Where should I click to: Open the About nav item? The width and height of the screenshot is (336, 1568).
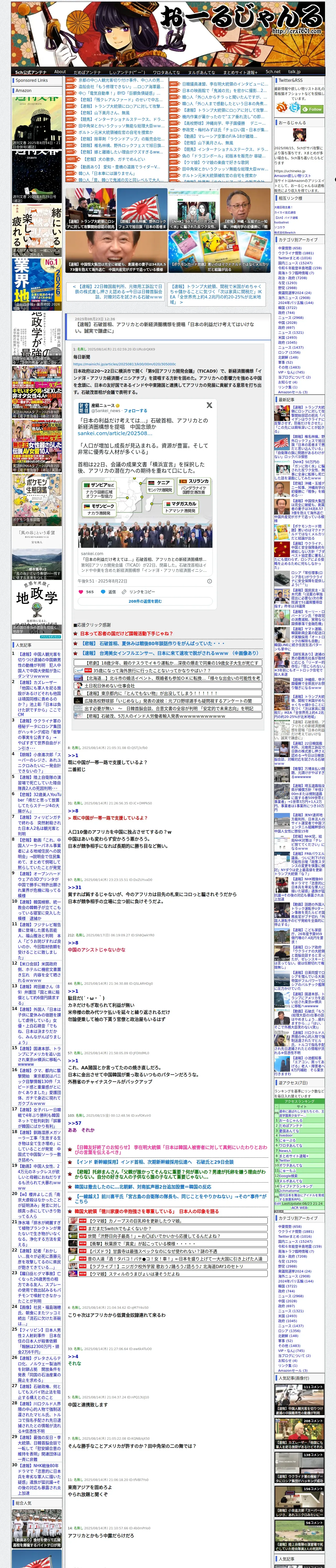point(60,71)
